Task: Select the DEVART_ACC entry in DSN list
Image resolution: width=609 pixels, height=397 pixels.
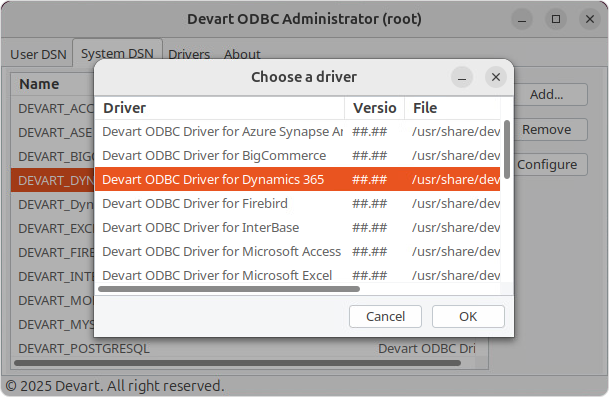Action: [53, 108]
